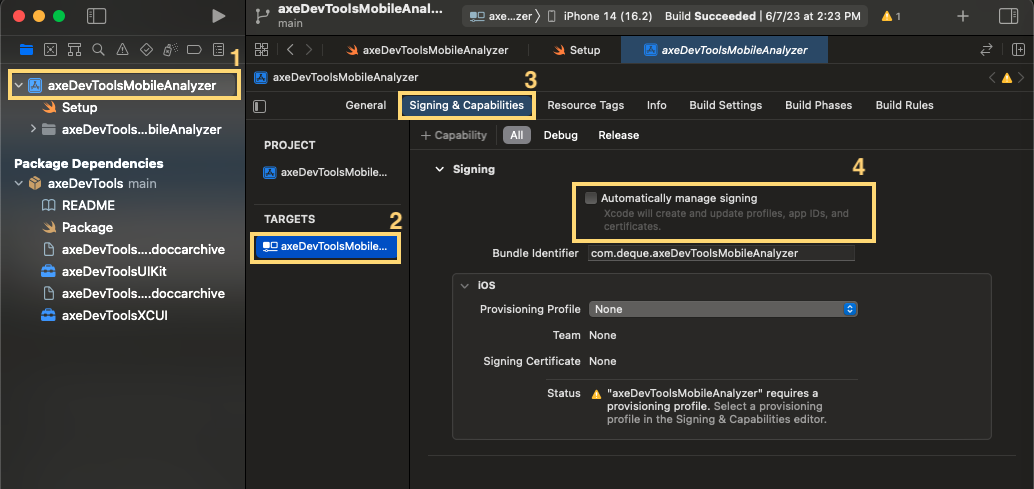Collapse the Signing section
This screenshot has height=489, width=1034.
[x=439, y=169]
